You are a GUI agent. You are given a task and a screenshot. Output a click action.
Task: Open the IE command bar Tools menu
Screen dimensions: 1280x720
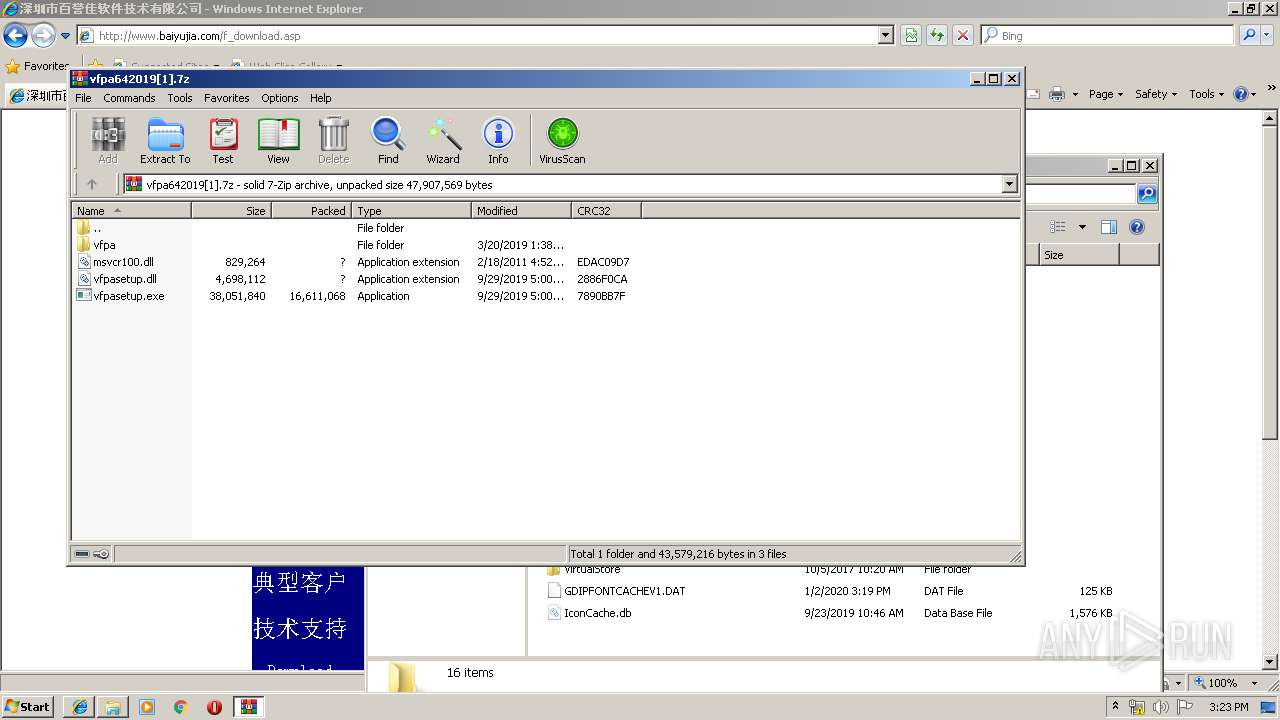[x=1207, y=94]
